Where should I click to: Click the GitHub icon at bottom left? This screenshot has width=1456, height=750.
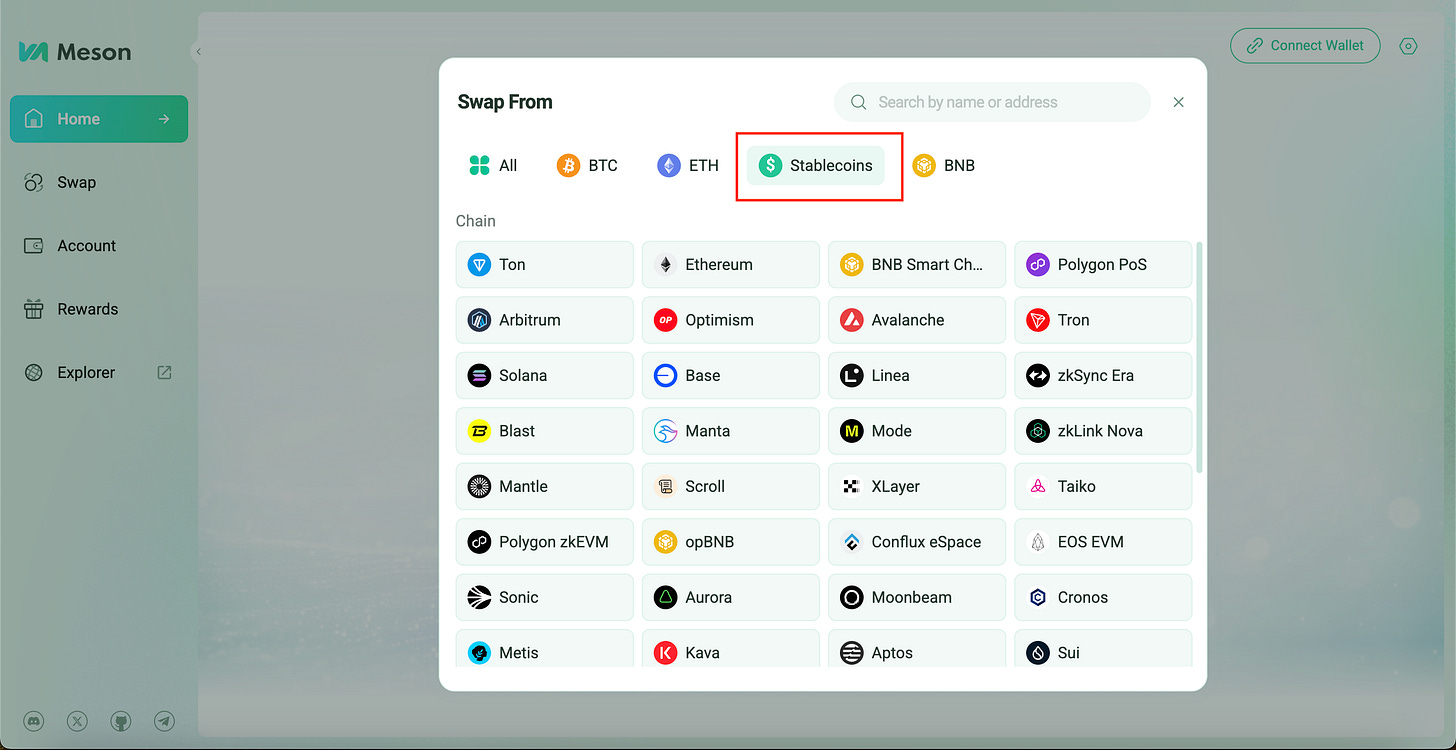pos(121,720)
